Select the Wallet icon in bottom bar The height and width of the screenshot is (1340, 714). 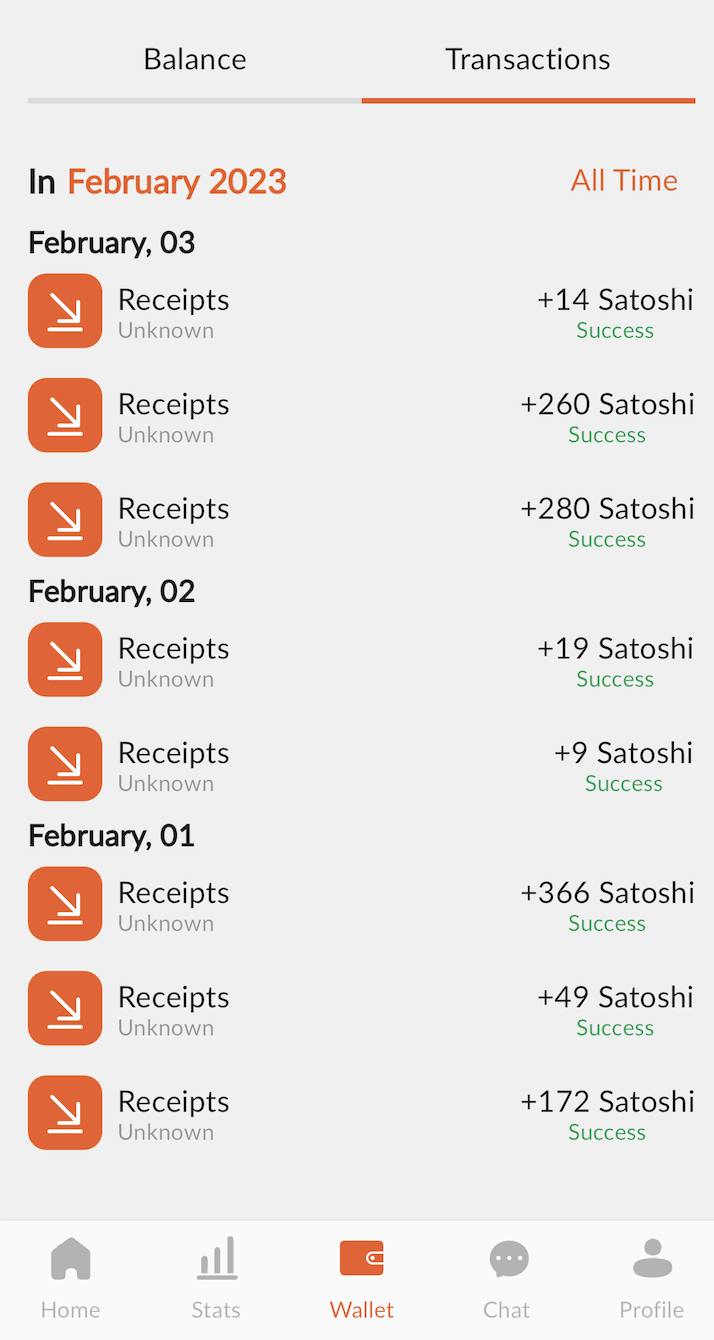coord(362,1259)
